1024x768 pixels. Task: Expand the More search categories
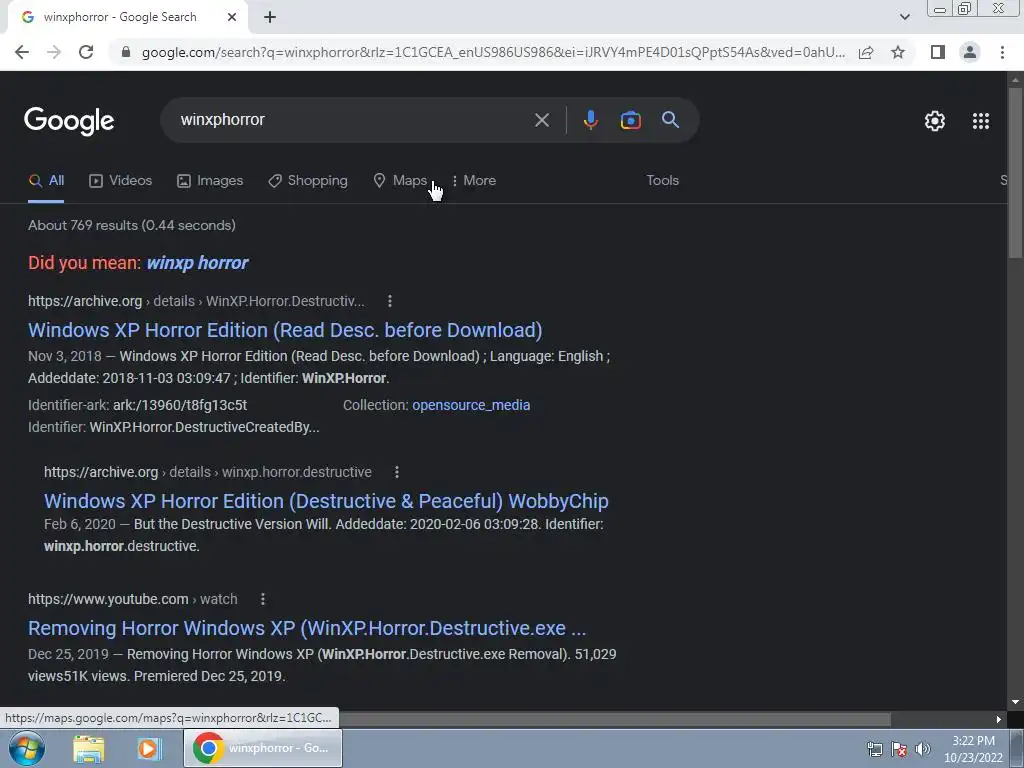click(474, 181)
